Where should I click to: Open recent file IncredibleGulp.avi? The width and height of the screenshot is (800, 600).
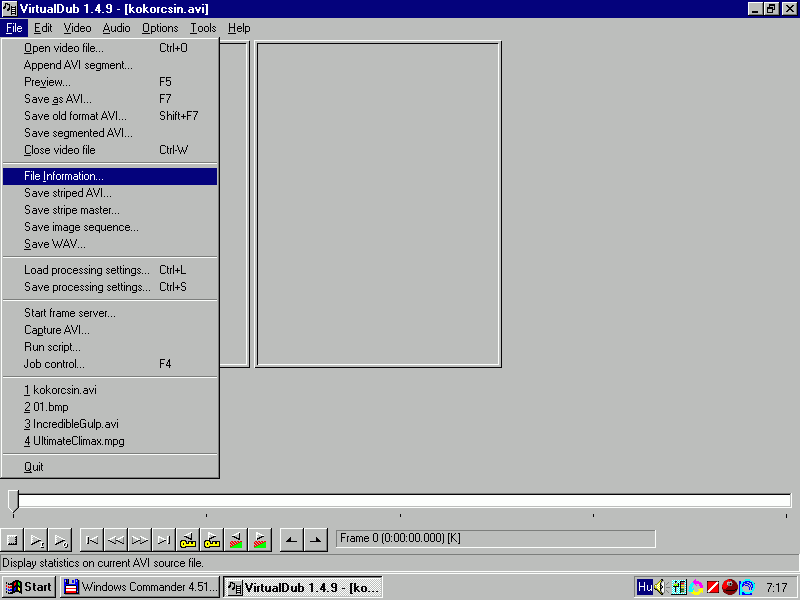110,424
